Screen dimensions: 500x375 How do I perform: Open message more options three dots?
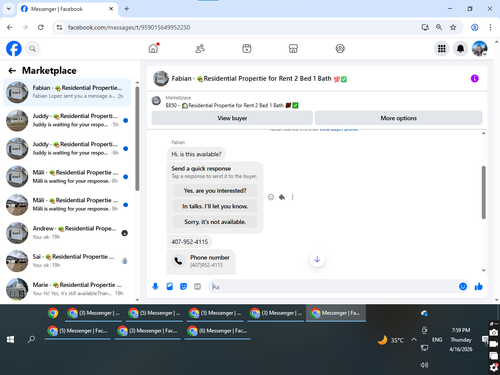click(x=293, y=197)
